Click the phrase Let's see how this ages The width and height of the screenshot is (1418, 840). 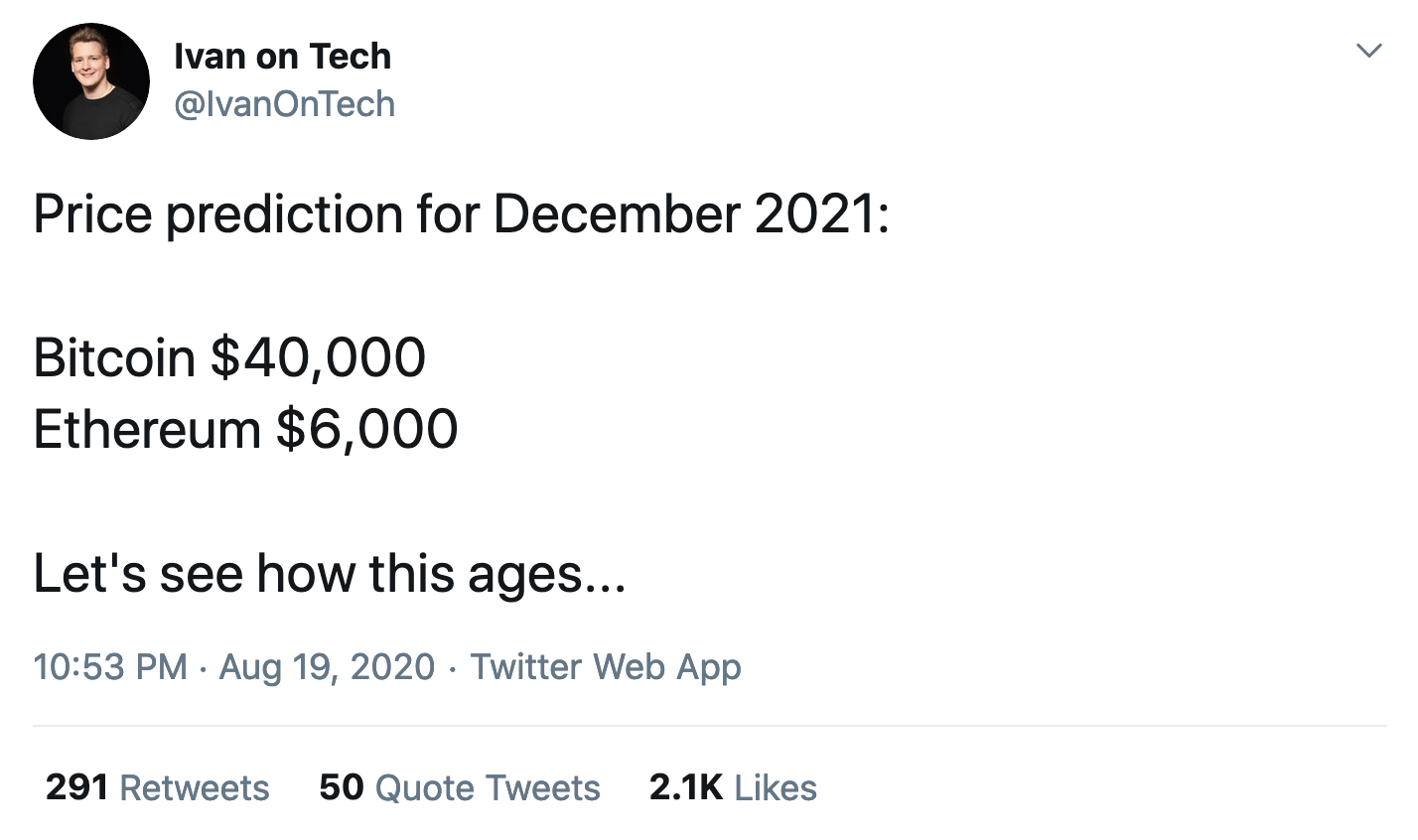tap(328, 572)
